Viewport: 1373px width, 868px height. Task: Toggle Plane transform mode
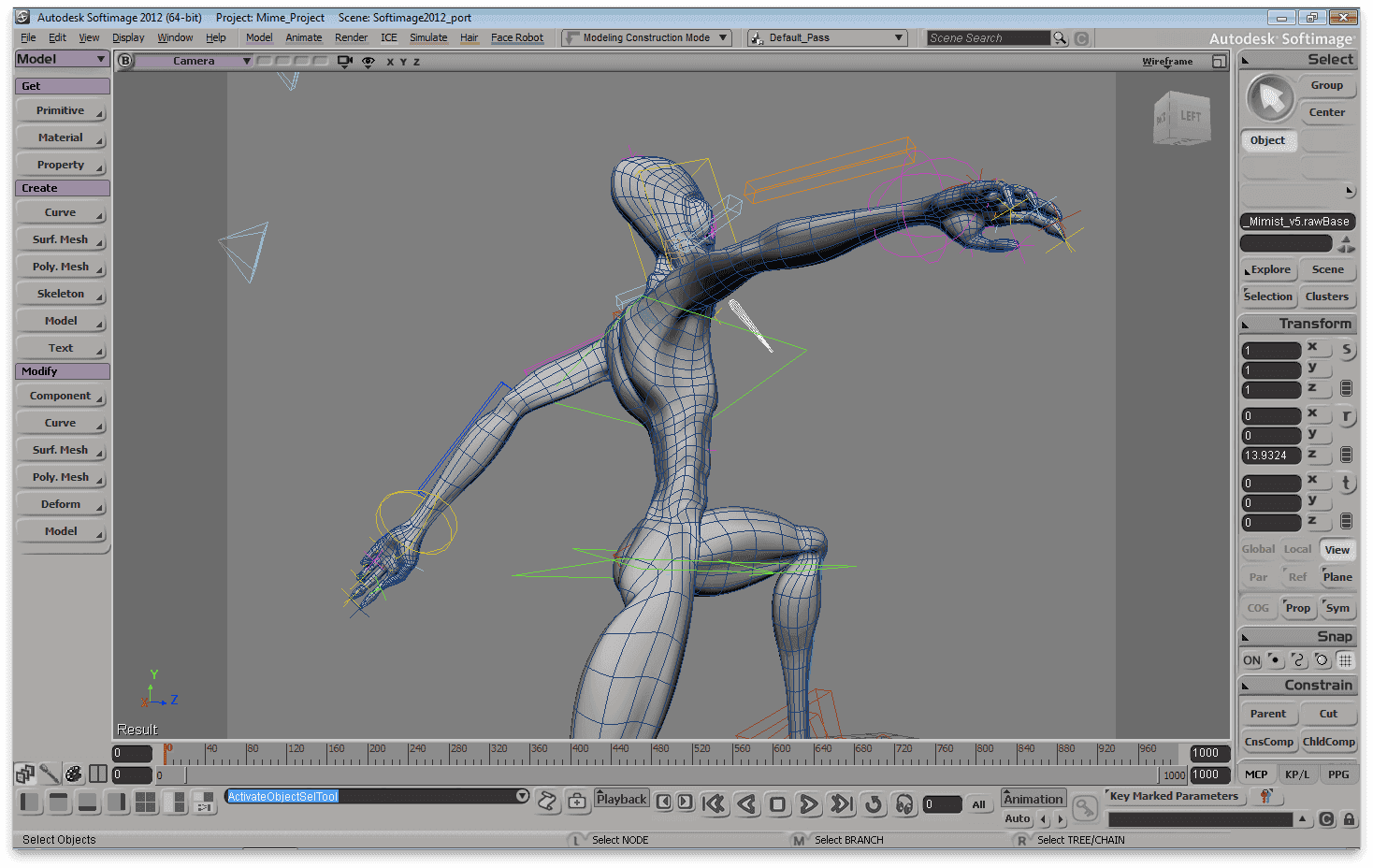(x=1337, y=577)
